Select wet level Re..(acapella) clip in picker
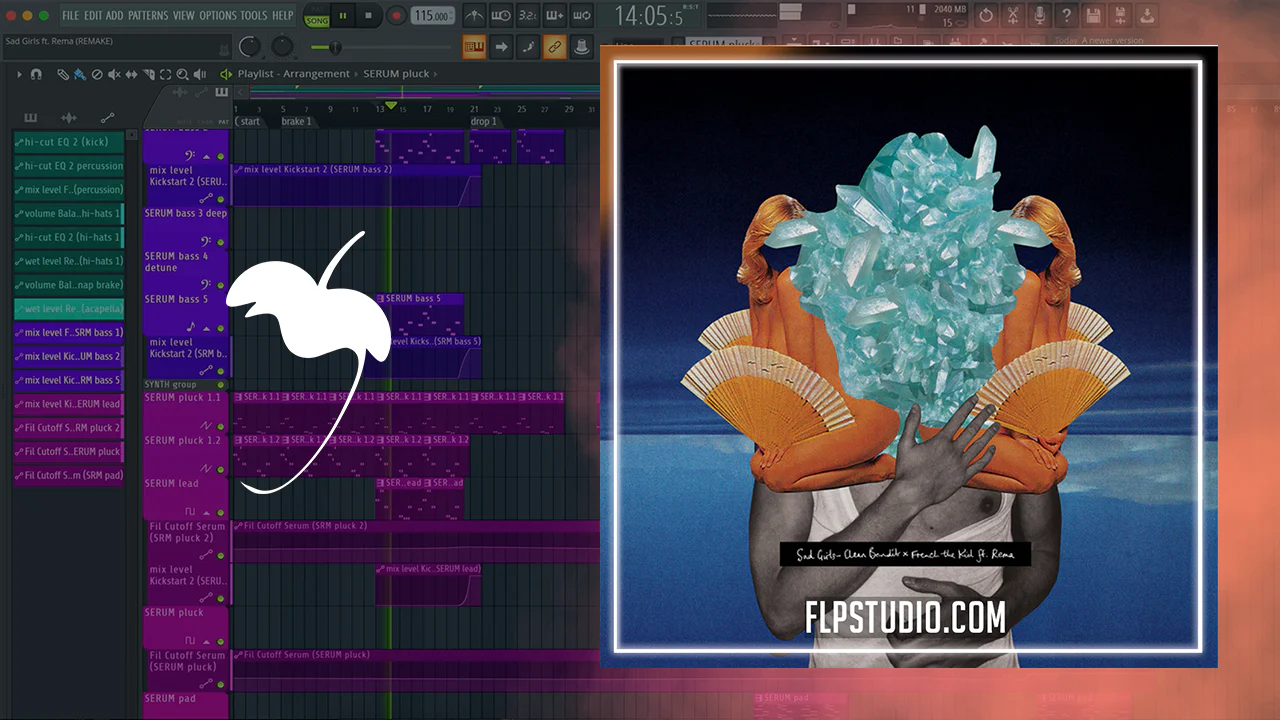Image resolution: width=1280 pixels, height=720 pixels. coord(68,309)
